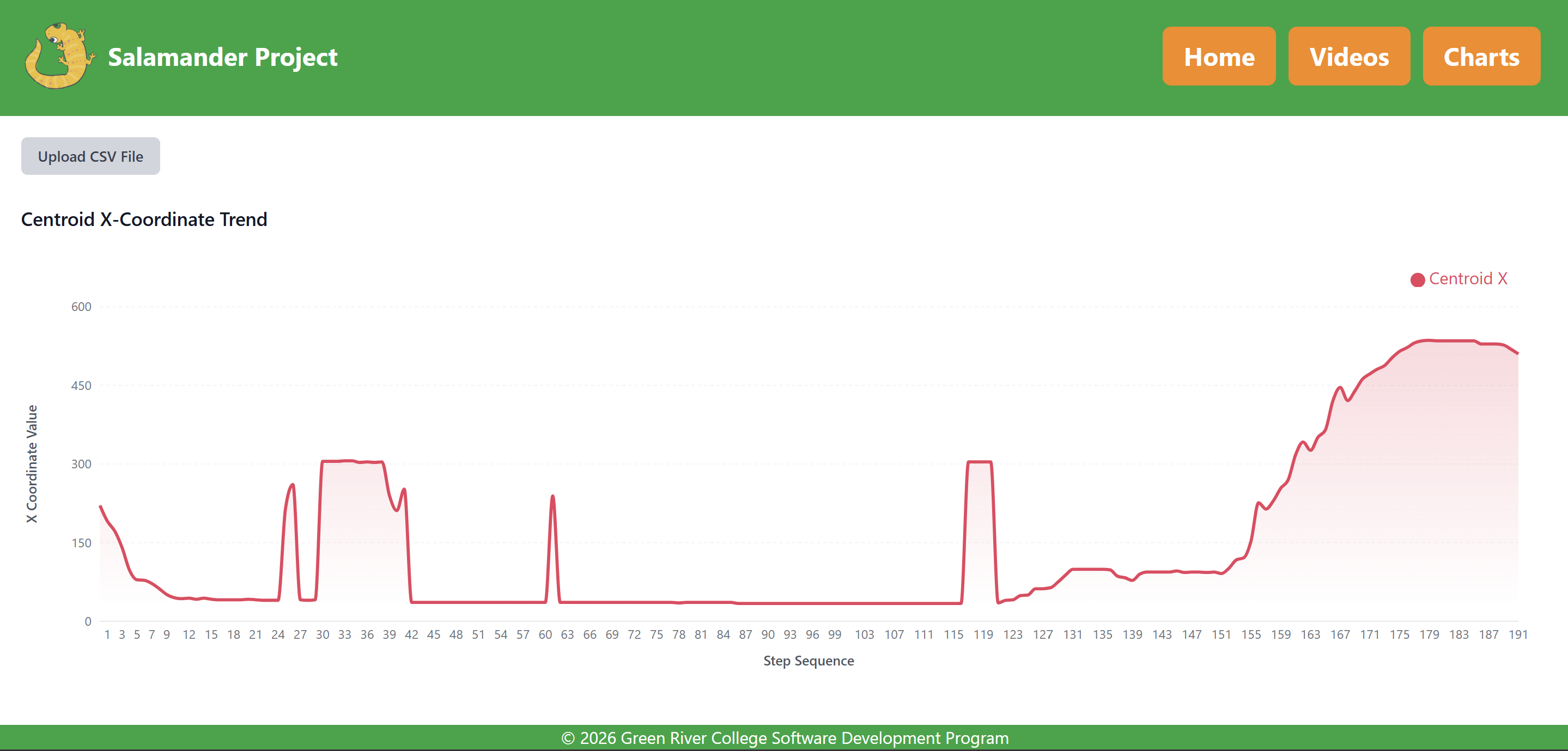Image resolution: width=1568 pixels, height=751 pixels.
Task: Click the X Coordinate Value axis title
Action: point(32,464)
